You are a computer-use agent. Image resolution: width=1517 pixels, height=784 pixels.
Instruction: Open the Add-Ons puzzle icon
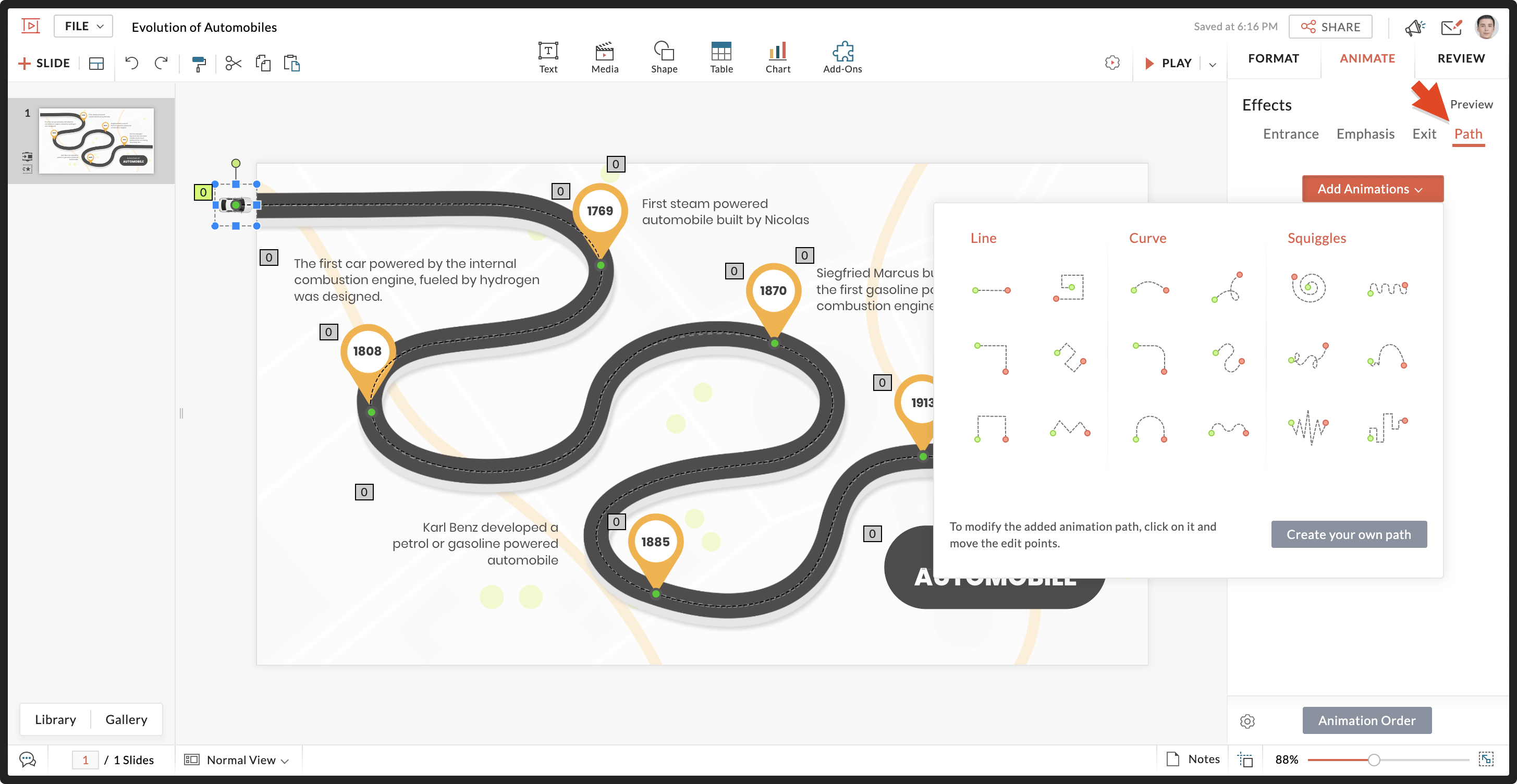(842, 57)
